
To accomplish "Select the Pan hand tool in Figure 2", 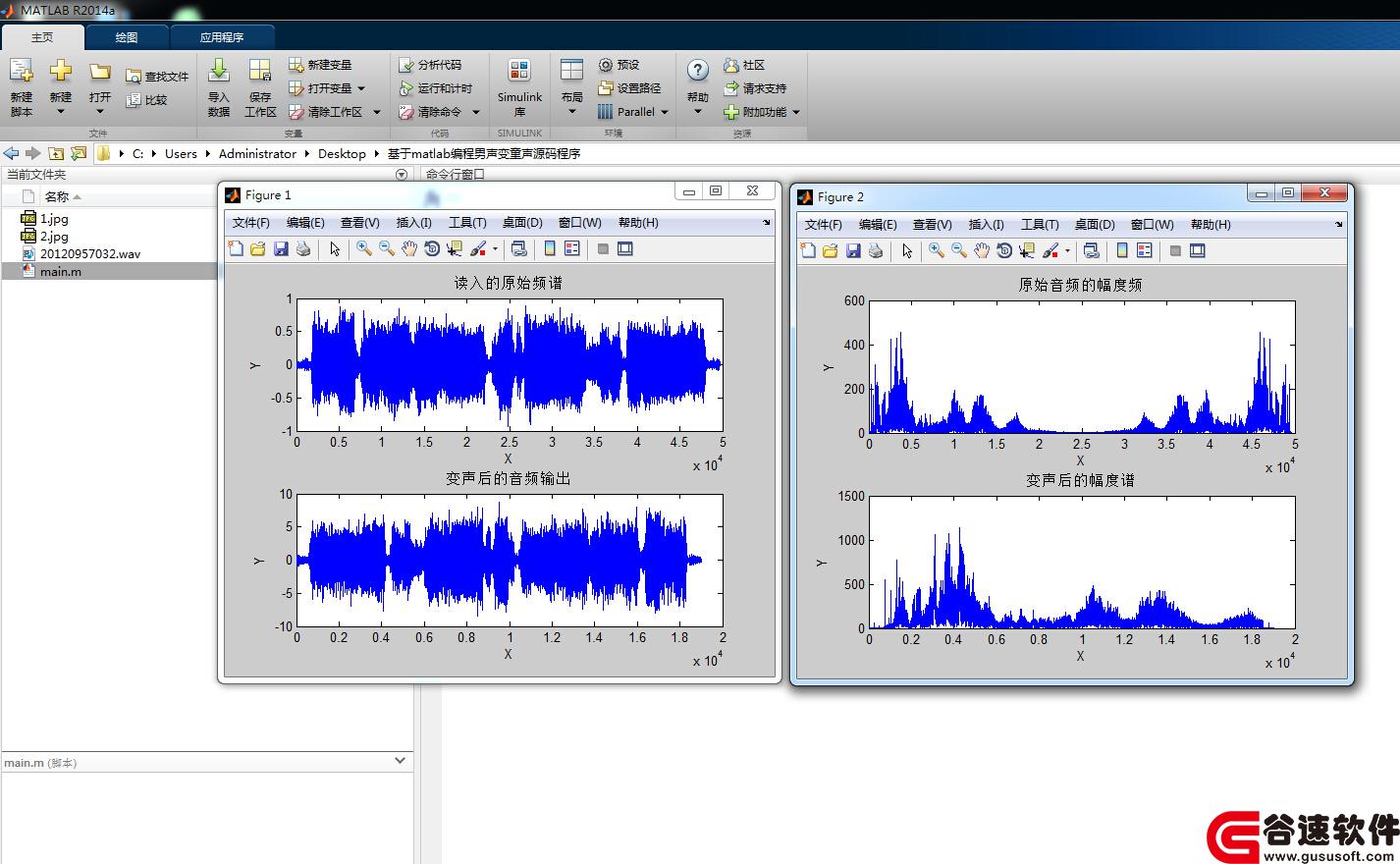I will [982, 250].
